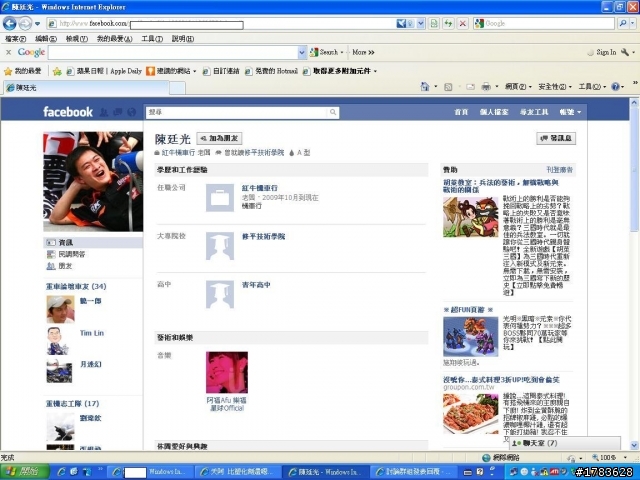Viewport: 640px width, 480px height.
Task: Open a new blank tab
Action: [x=177, y=88]
